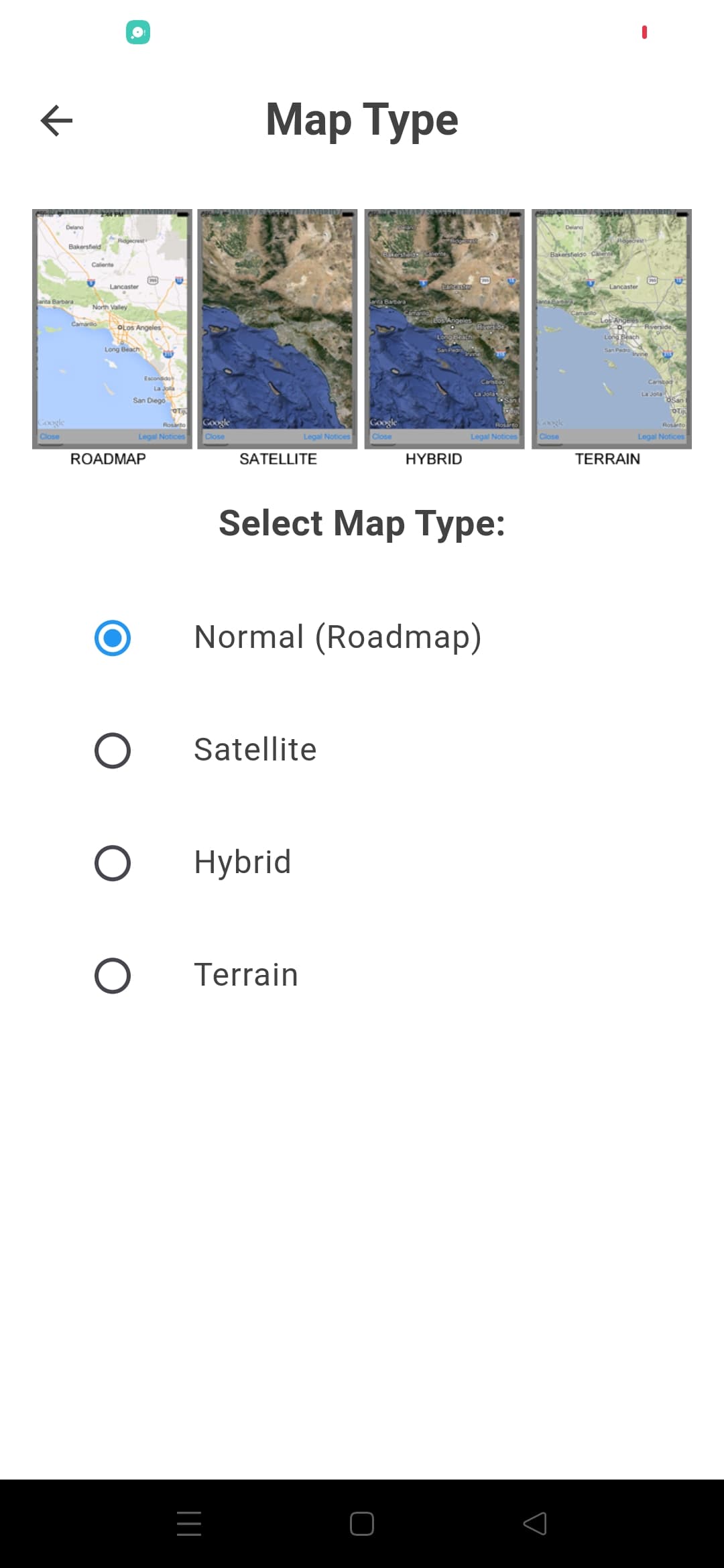Image resolution: width=724 pixels, height=1568 pixels.
Task: Tap the red battery status indicator
Action: 644,32
